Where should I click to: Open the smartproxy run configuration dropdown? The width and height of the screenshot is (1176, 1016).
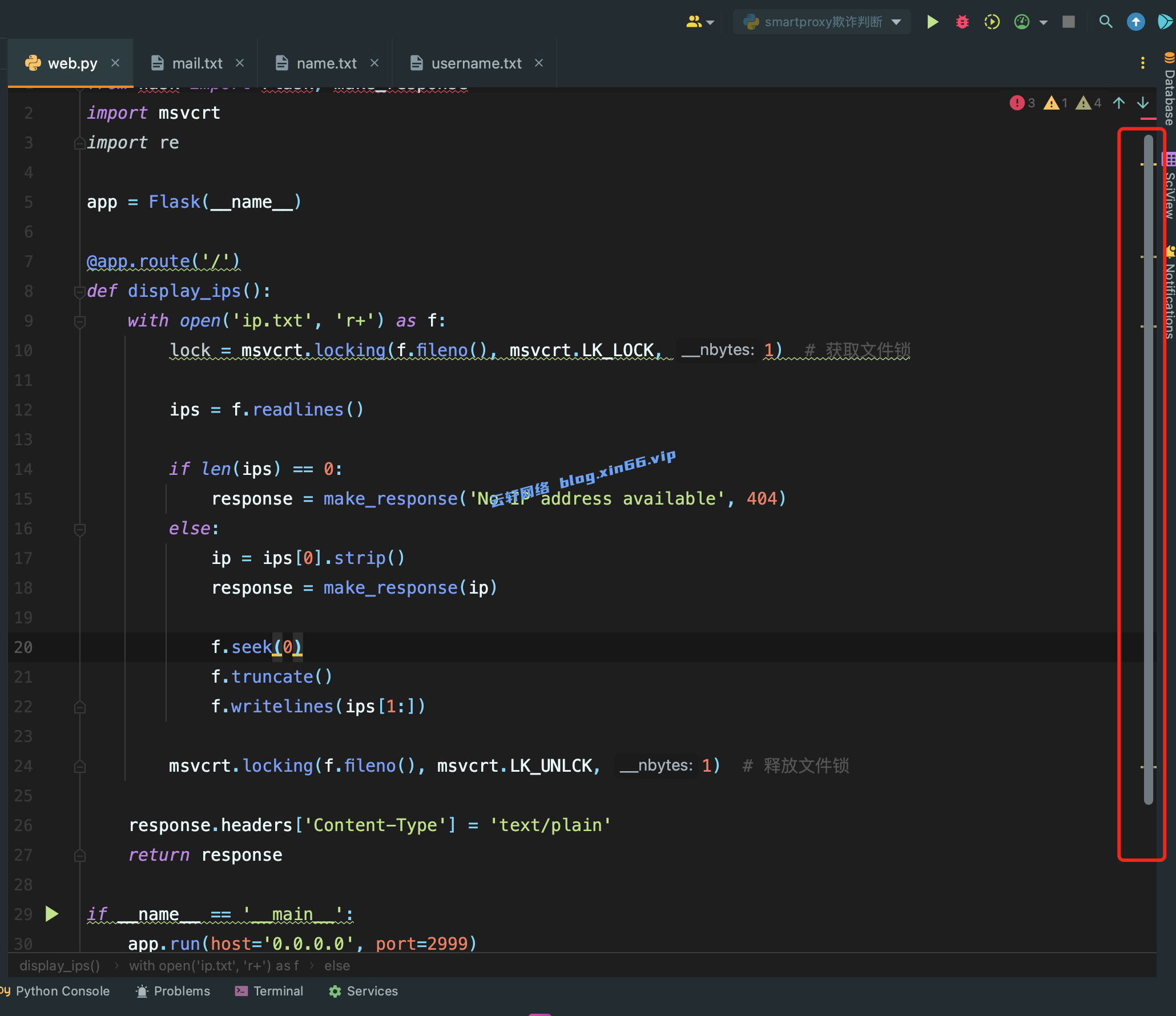click(x=822, y=22)
